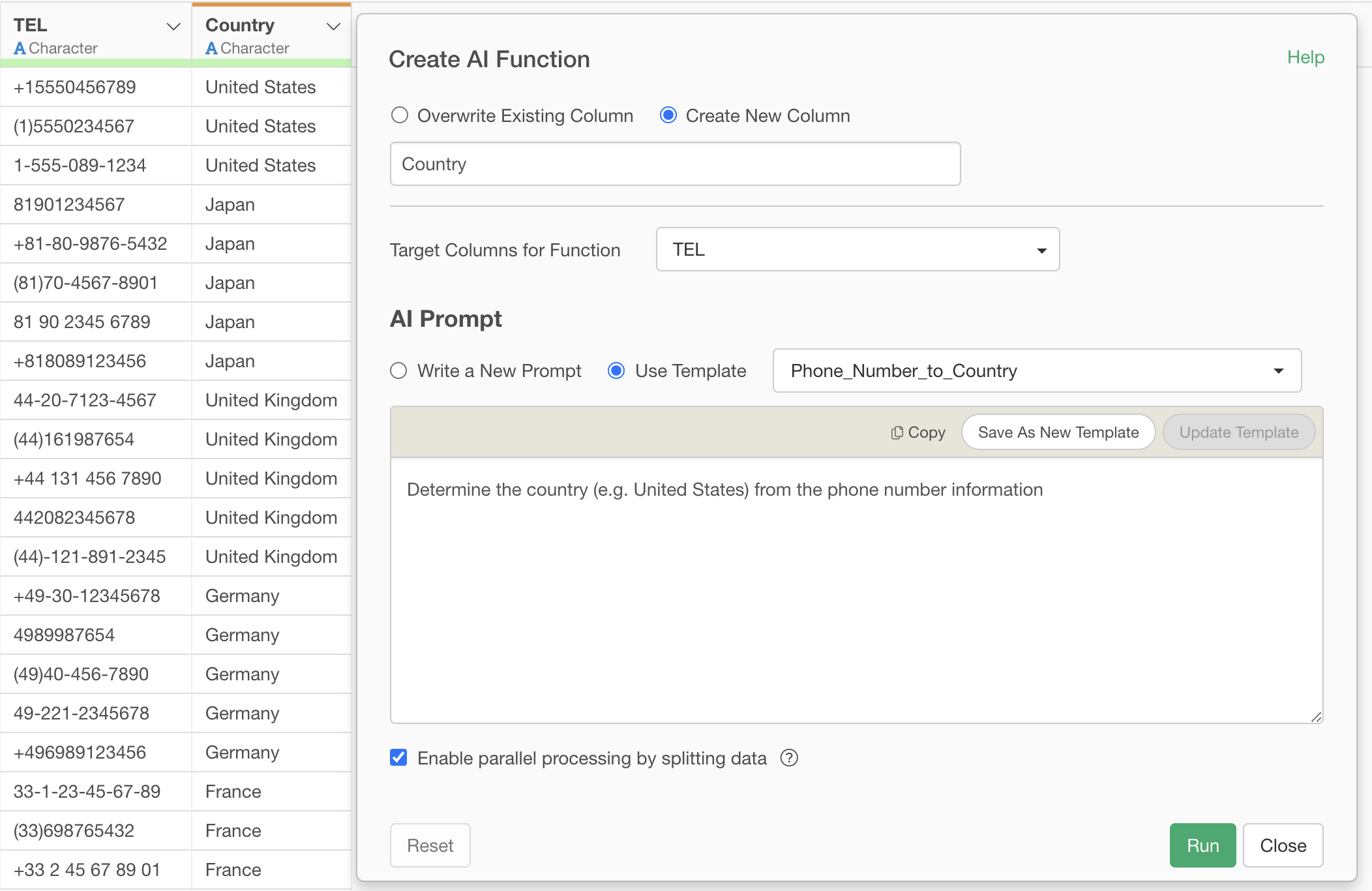The height and width of the screenshot is (891, 1372).
Task: Select Create New Column option
Action: click(668, 115)
